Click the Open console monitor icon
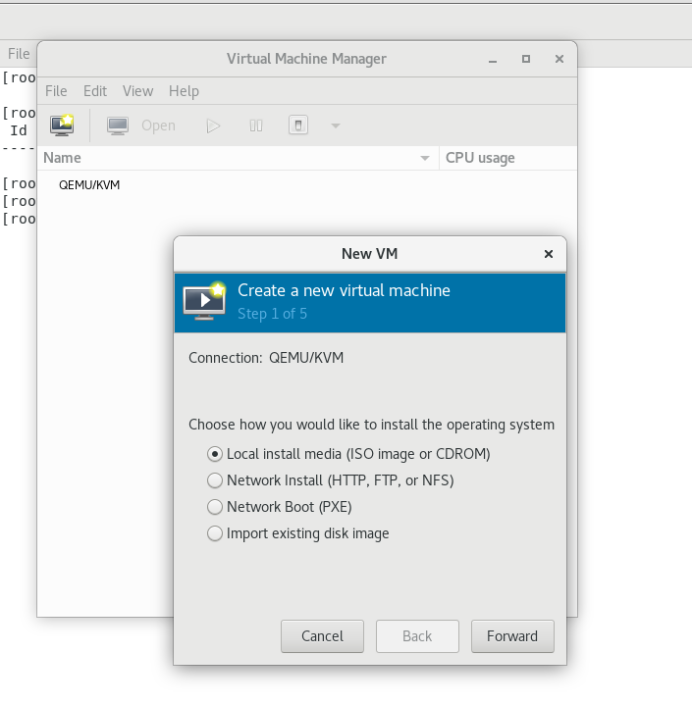The height and width of the screenshot is (706, 692). click(118, 126)
